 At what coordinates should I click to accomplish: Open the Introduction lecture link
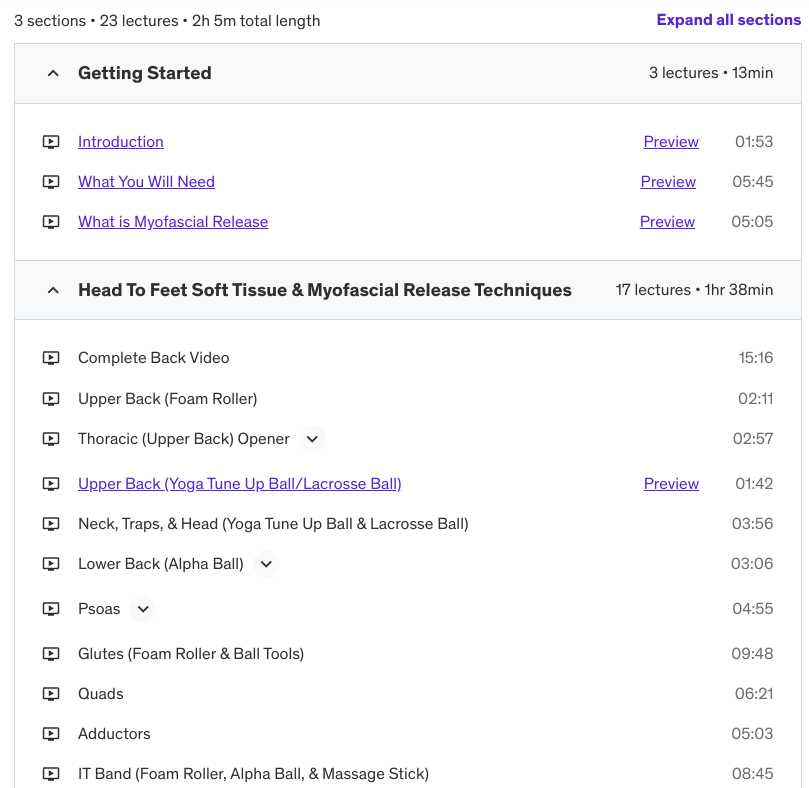121,142
